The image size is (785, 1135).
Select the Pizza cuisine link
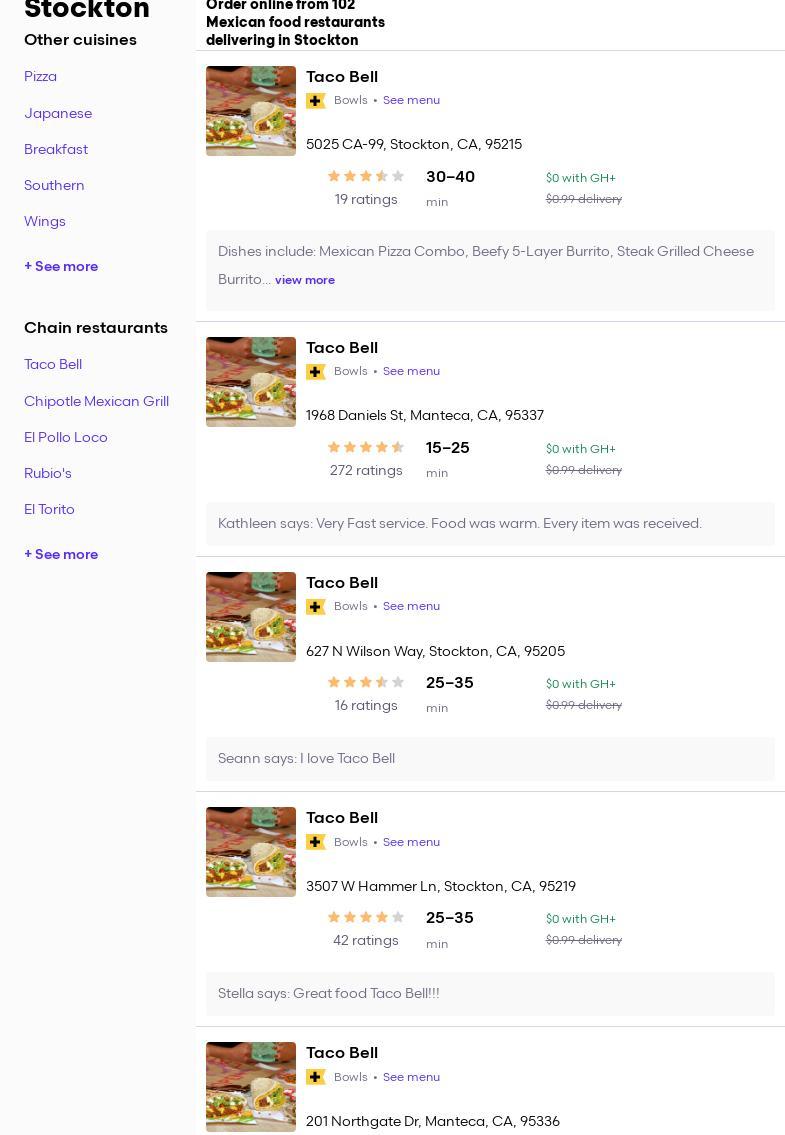40,77
